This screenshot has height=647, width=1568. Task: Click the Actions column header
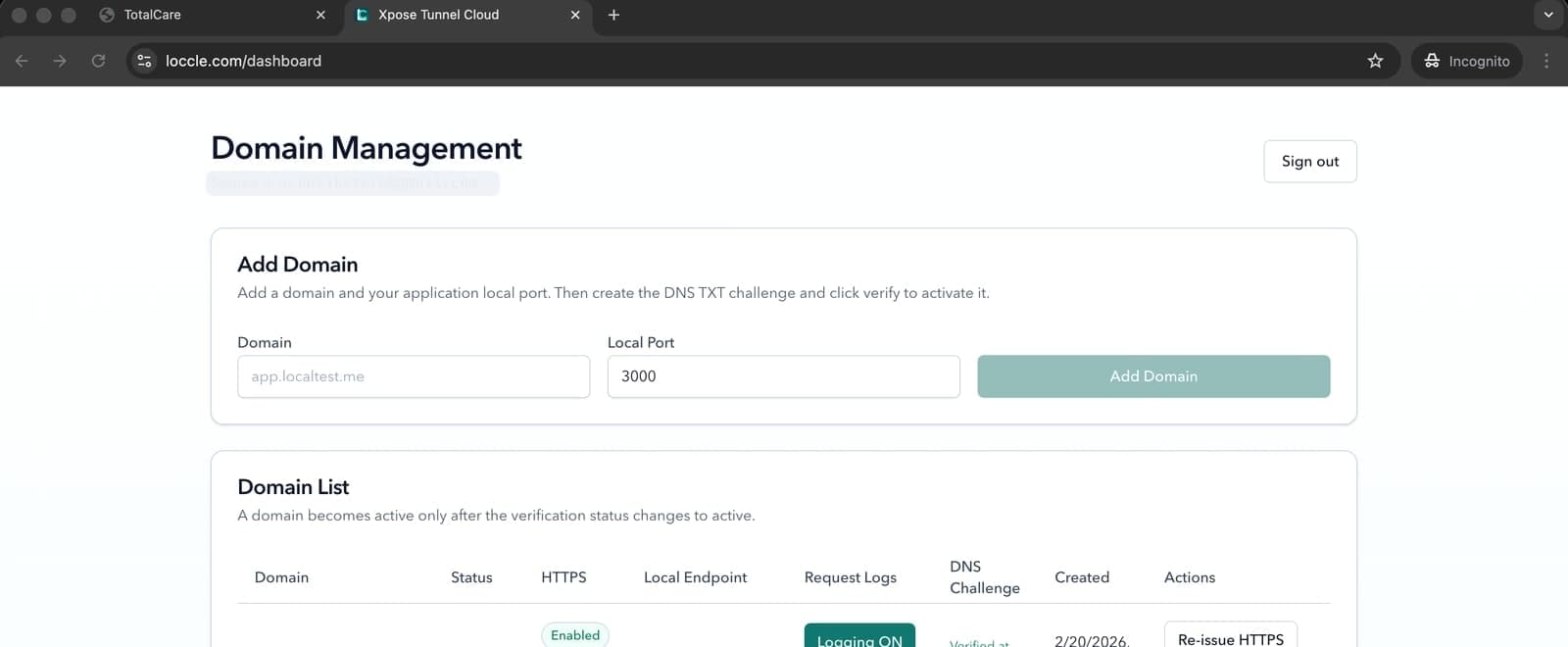[x=1190, y=577]
